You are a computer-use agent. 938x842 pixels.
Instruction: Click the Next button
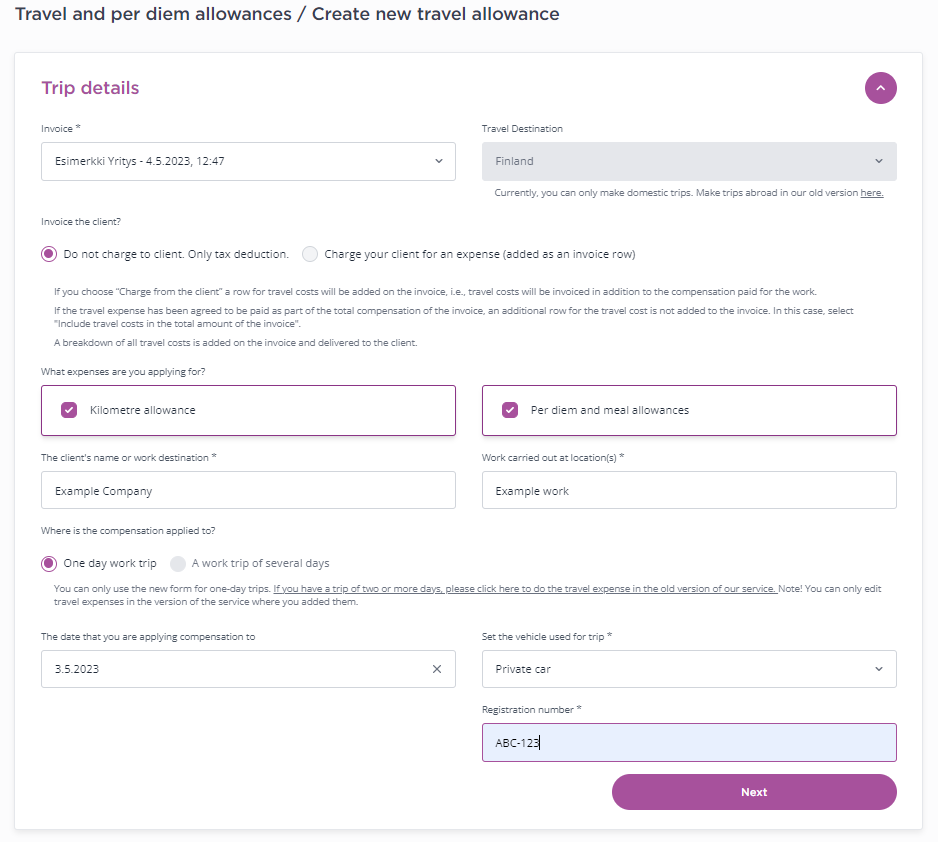(754, 792)
